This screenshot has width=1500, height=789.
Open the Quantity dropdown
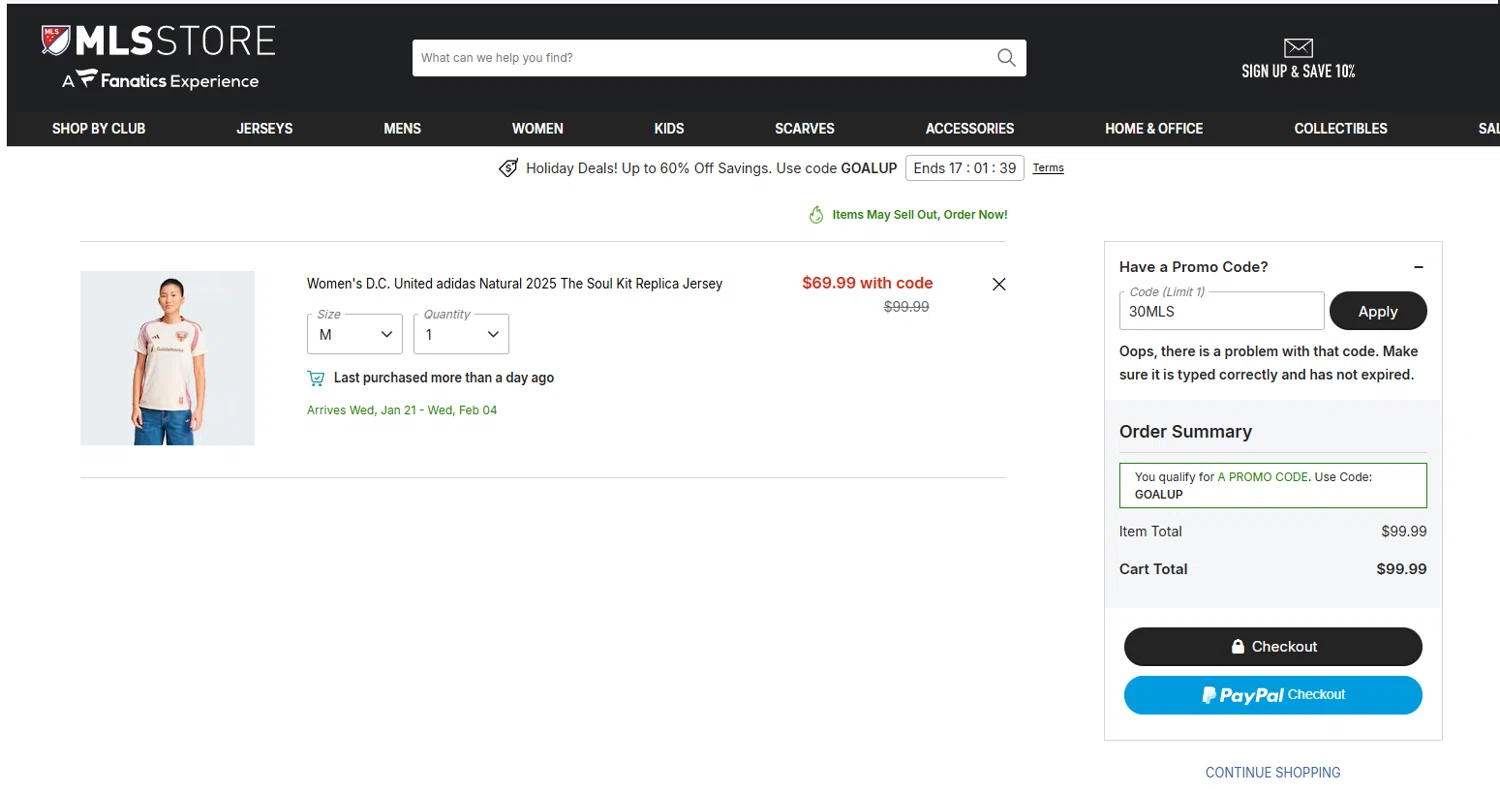461,334
